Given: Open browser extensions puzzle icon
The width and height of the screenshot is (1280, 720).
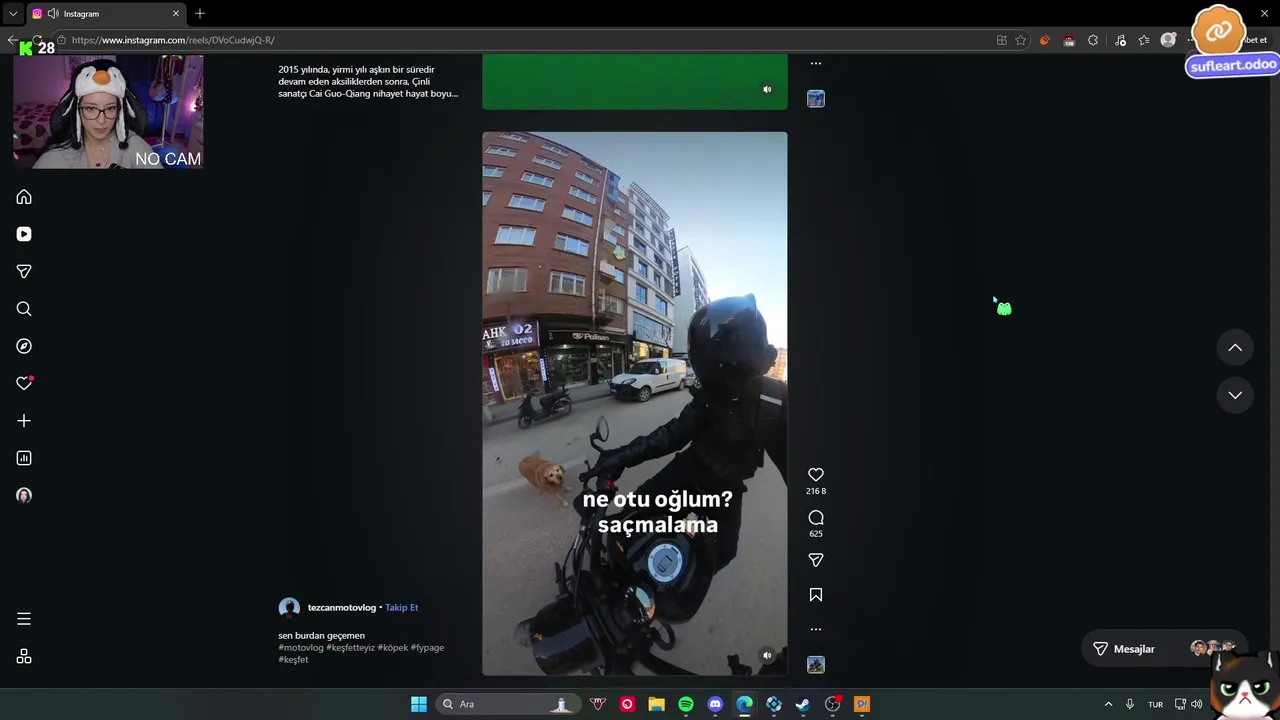Looking at the screenshot, I should click(1093, 40).
